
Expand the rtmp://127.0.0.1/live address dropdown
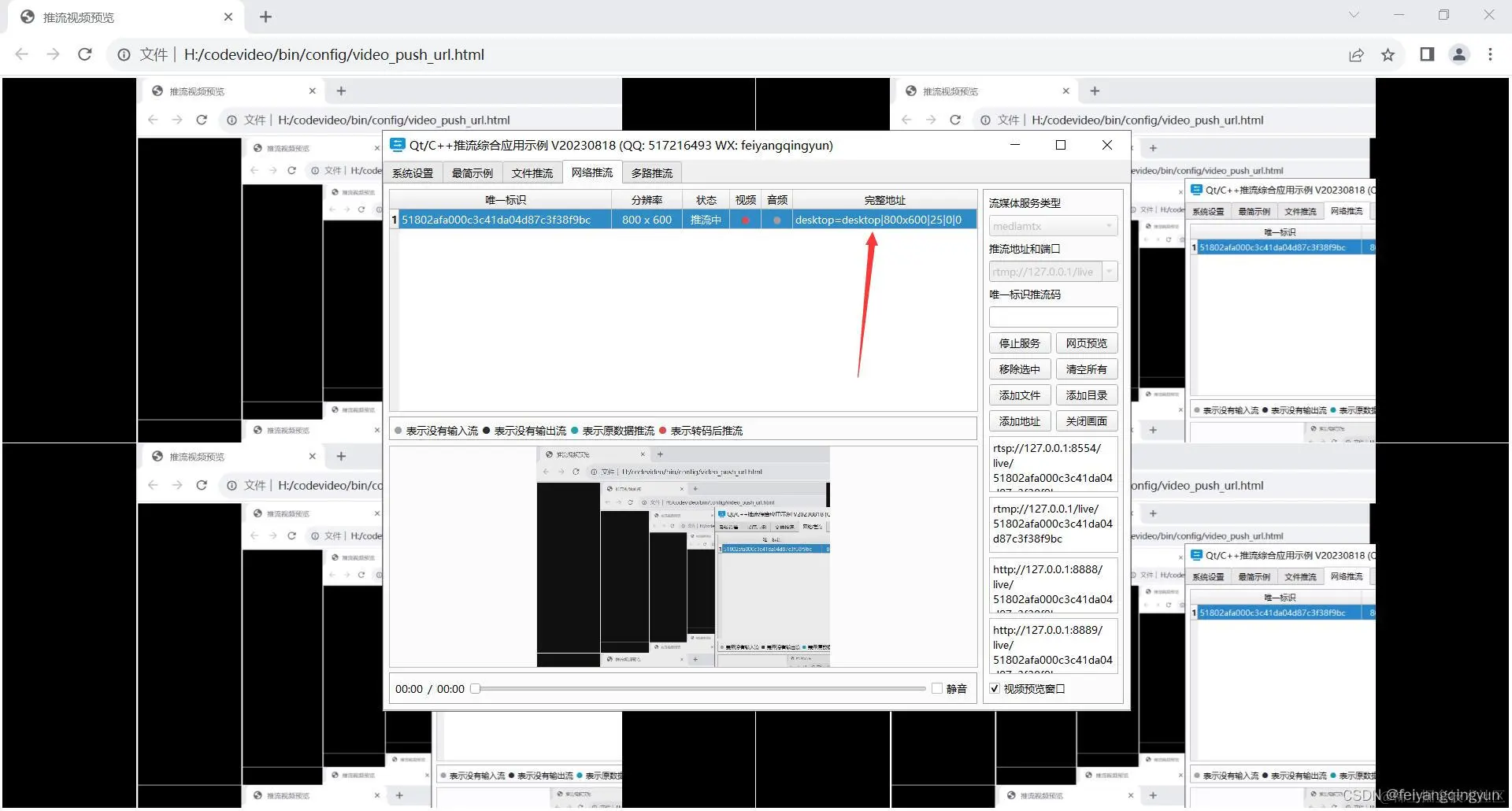(x=1110, y=272)
